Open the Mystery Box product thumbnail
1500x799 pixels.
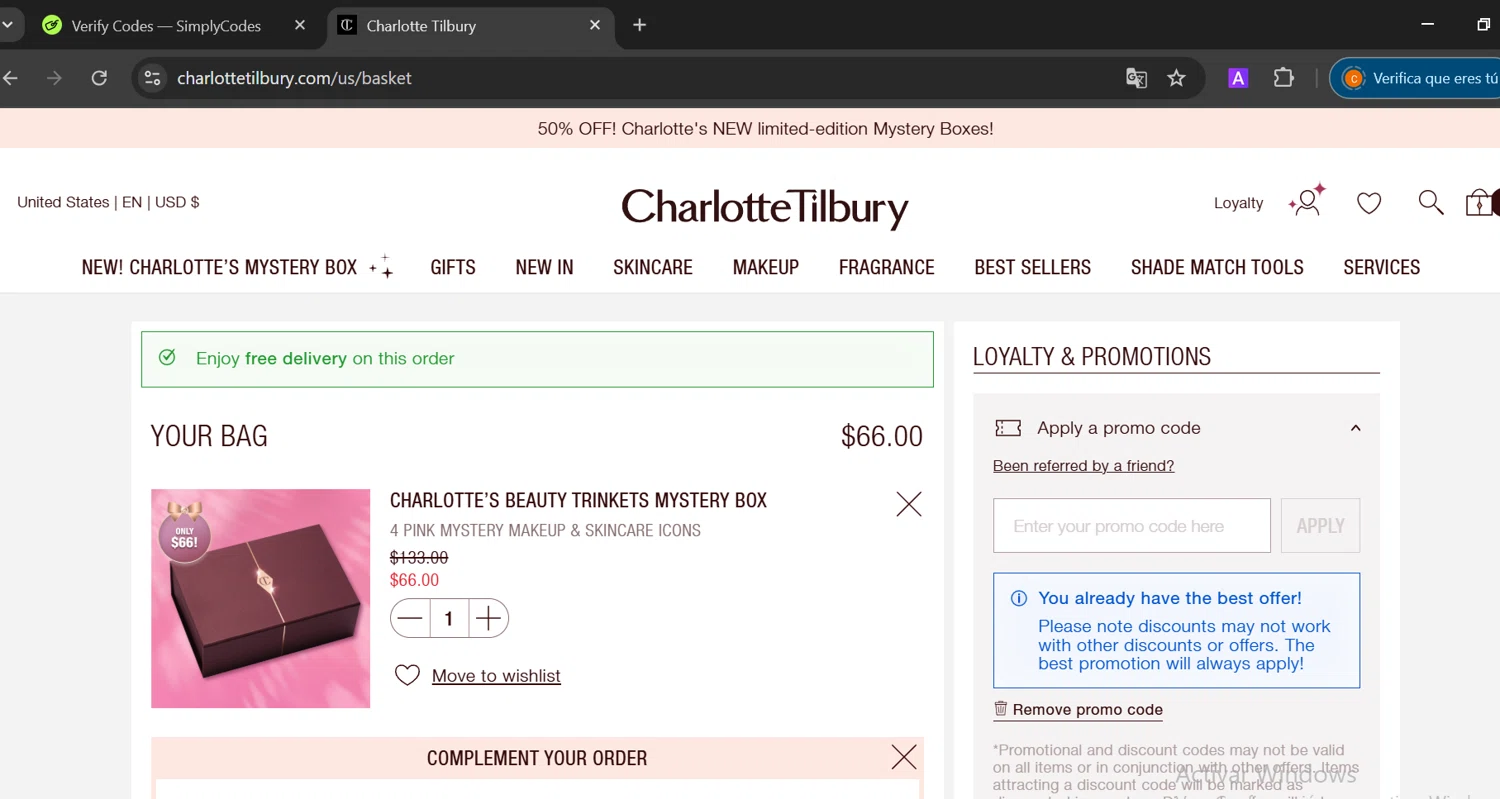[x=260, y=598]
